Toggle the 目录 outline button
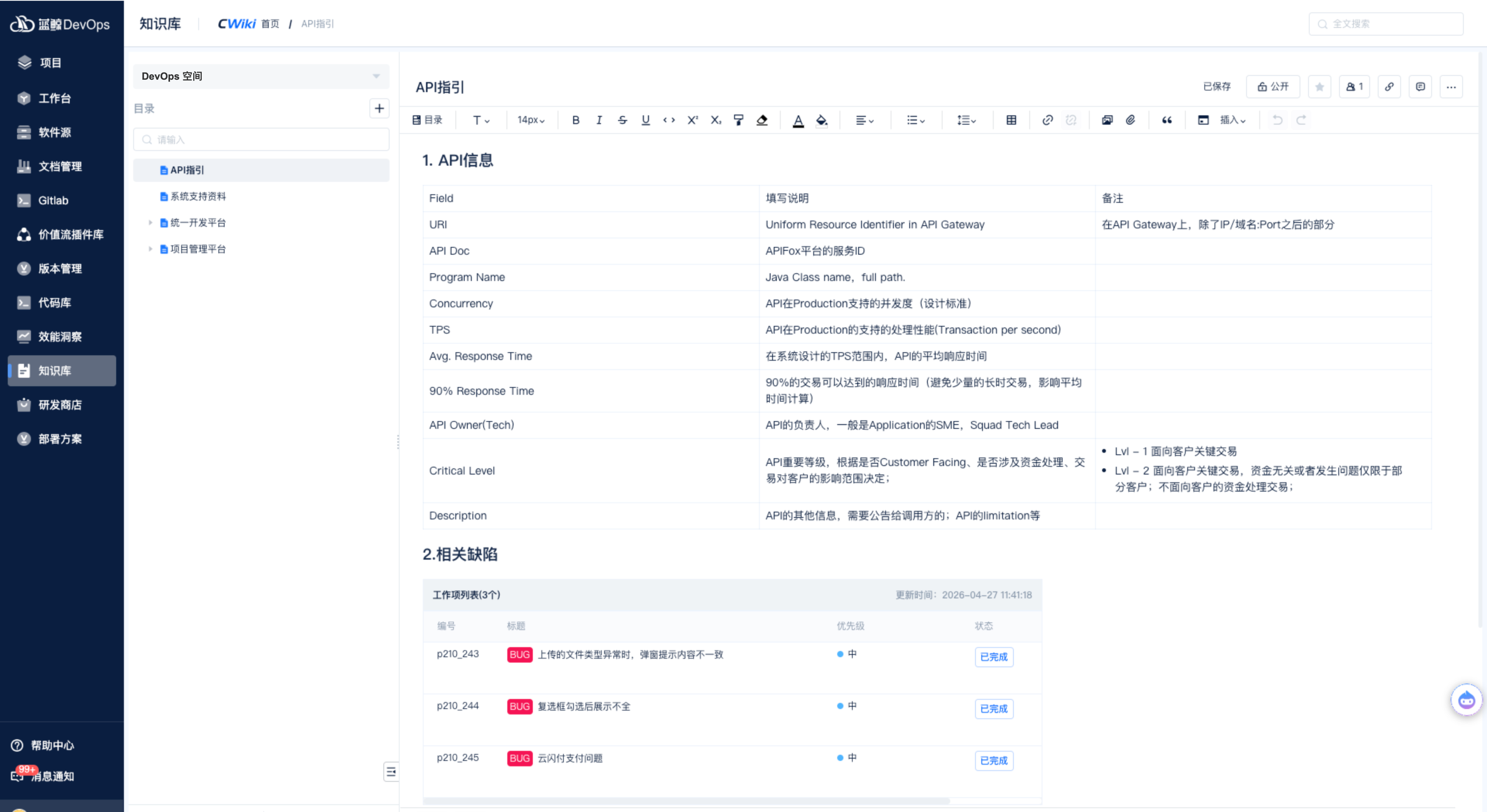 click(x=428, y=120)
